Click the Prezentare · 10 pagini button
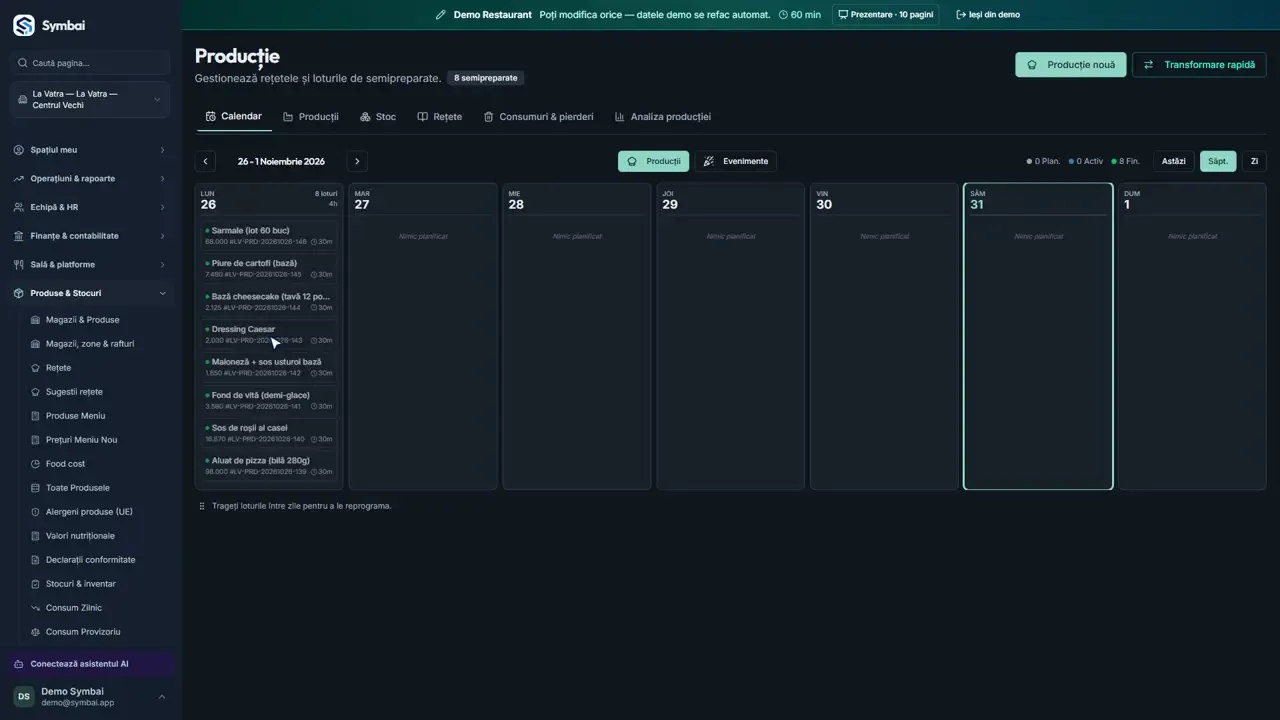The height and width of the screenshot is (720, 1280). (885, 15)
